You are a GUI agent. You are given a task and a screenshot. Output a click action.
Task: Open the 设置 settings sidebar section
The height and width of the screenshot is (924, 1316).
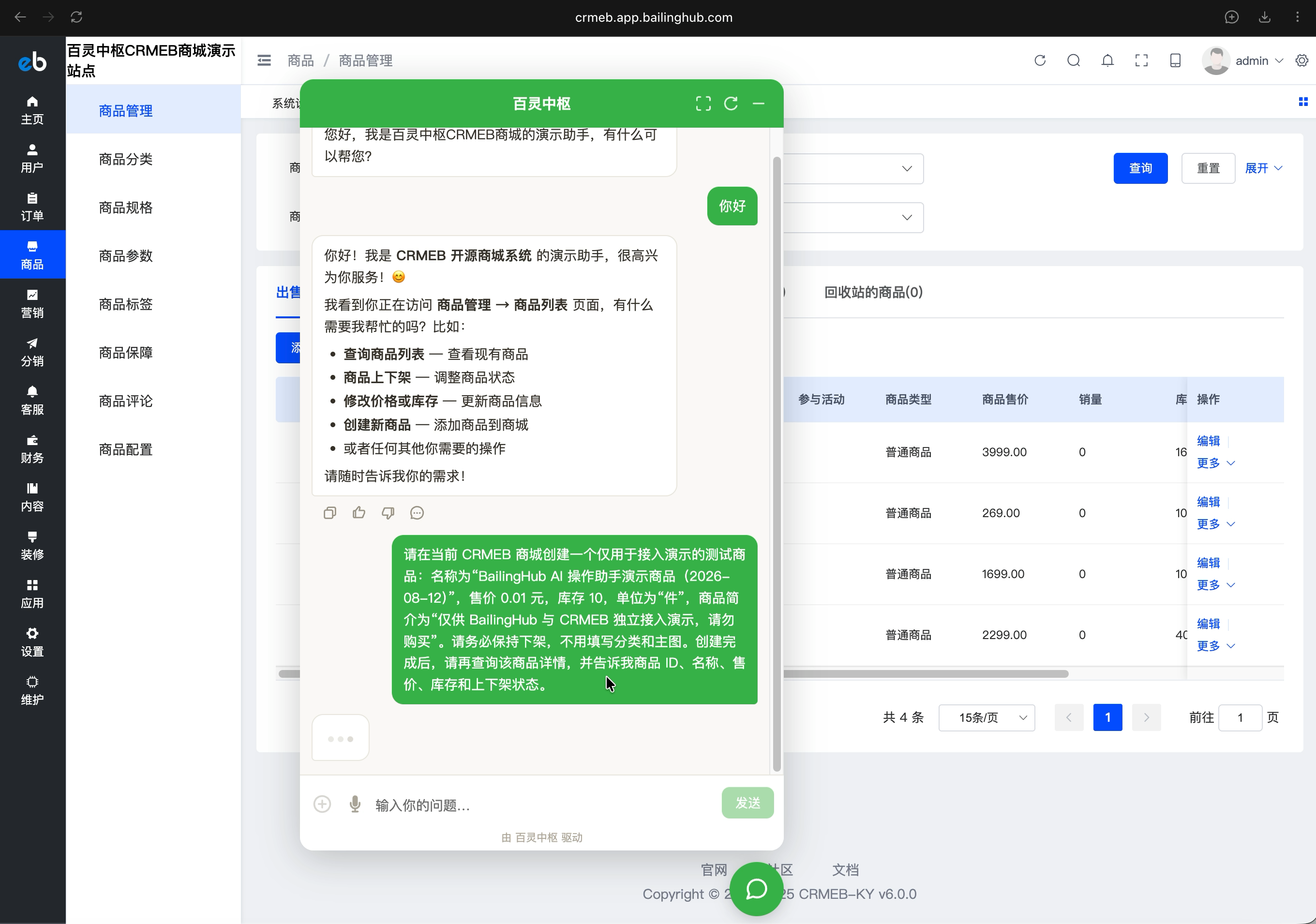pos(32,642)
